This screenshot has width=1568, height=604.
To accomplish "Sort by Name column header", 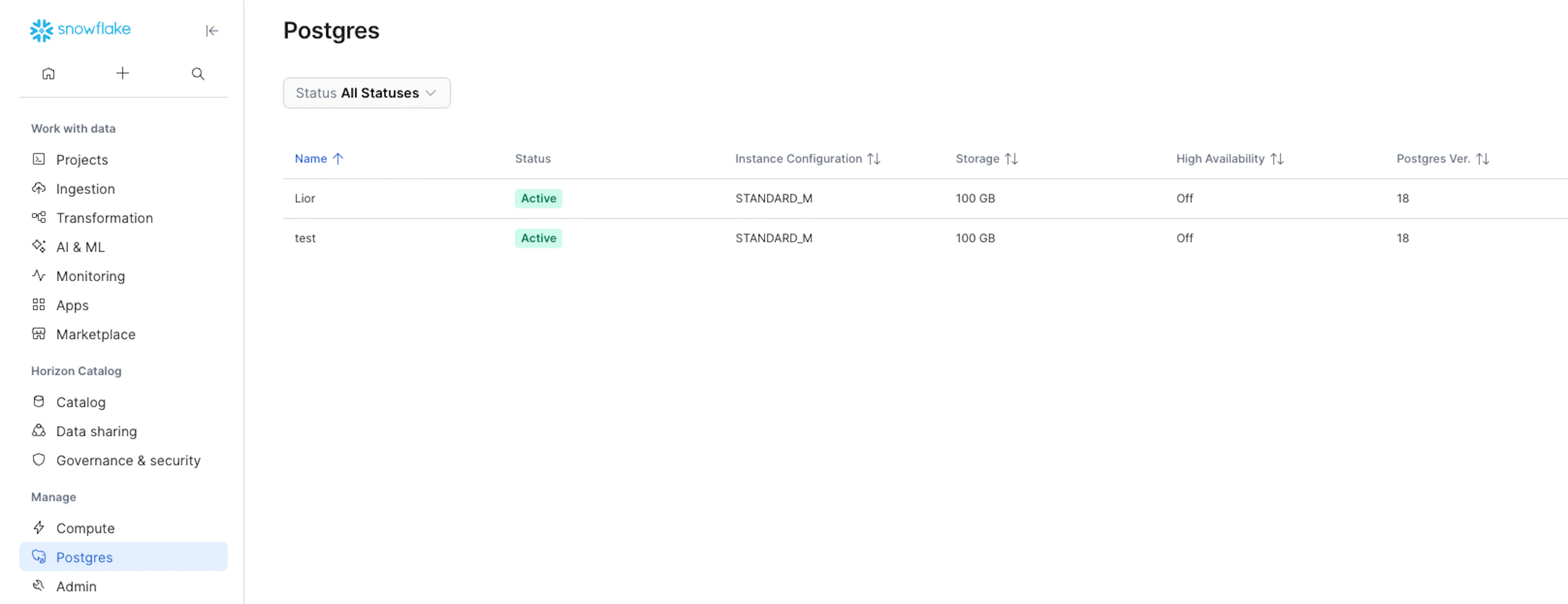I will [x=319, y=158].
